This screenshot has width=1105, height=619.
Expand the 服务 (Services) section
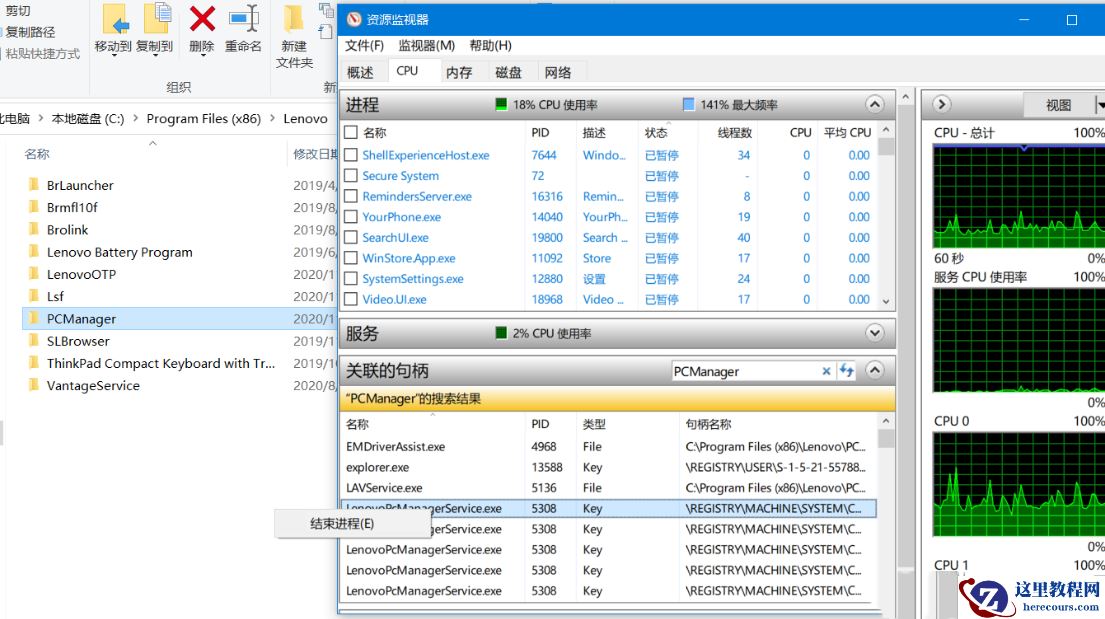pos(874,333)
